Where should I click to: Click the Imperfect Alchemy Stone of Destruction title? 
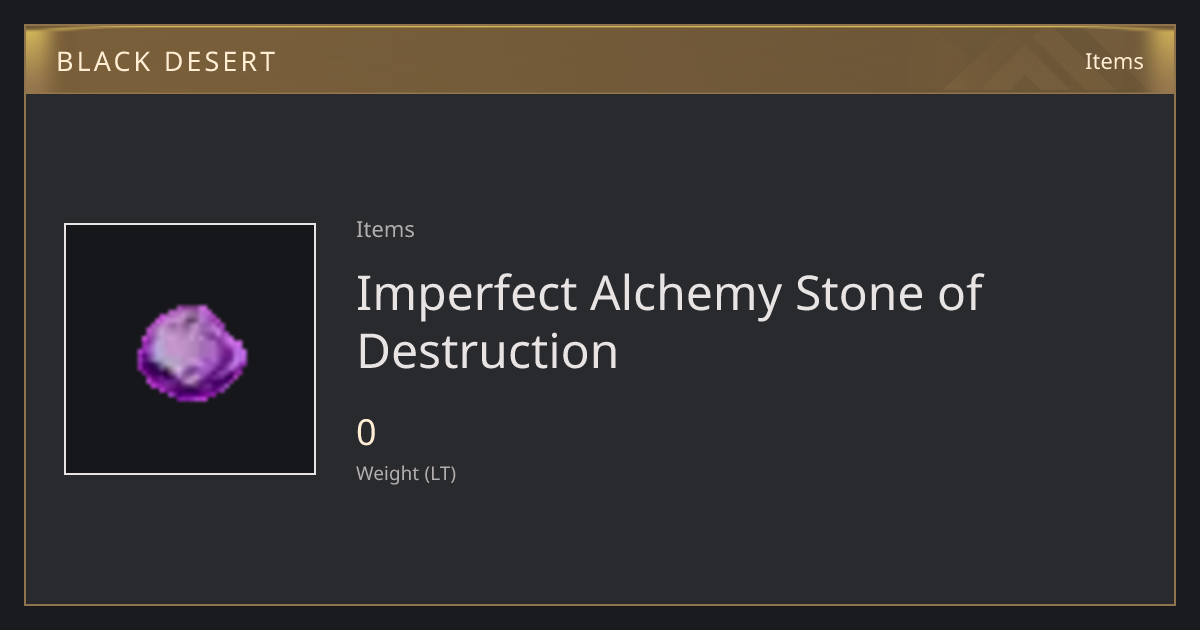(669, 322)
